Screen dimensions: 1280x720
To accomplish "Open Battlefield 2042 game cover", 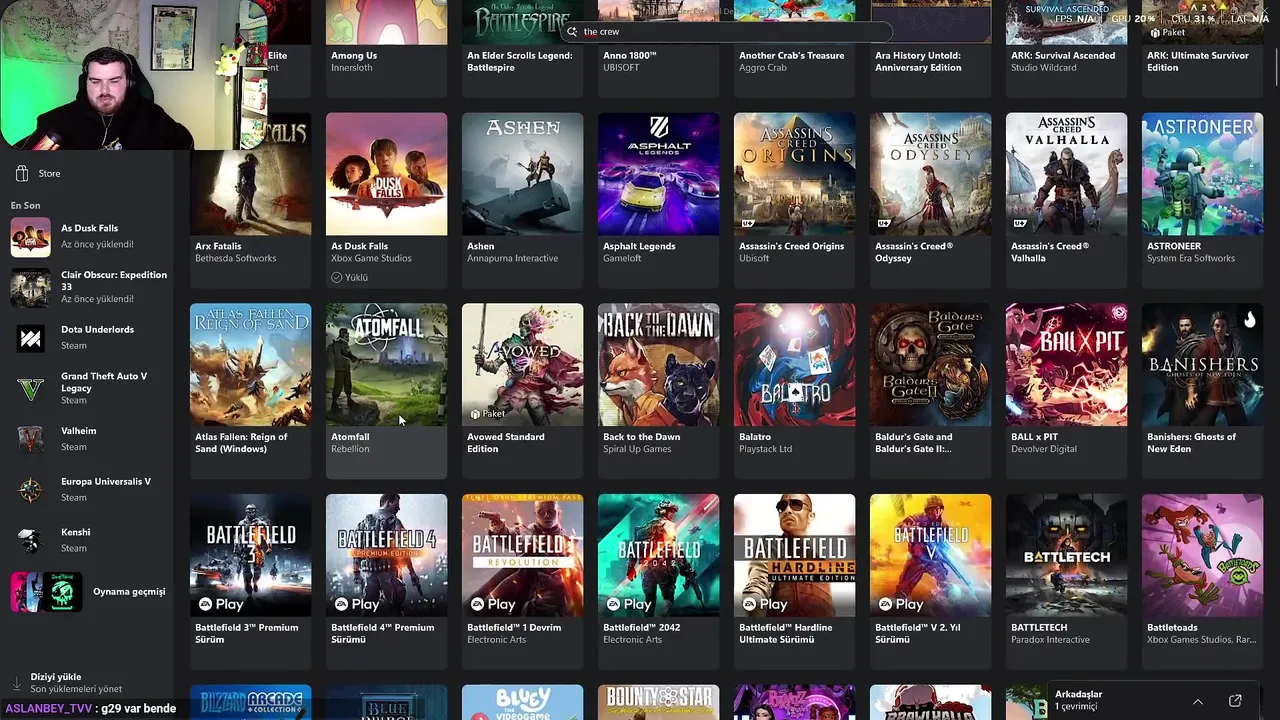I will point(658,556).
